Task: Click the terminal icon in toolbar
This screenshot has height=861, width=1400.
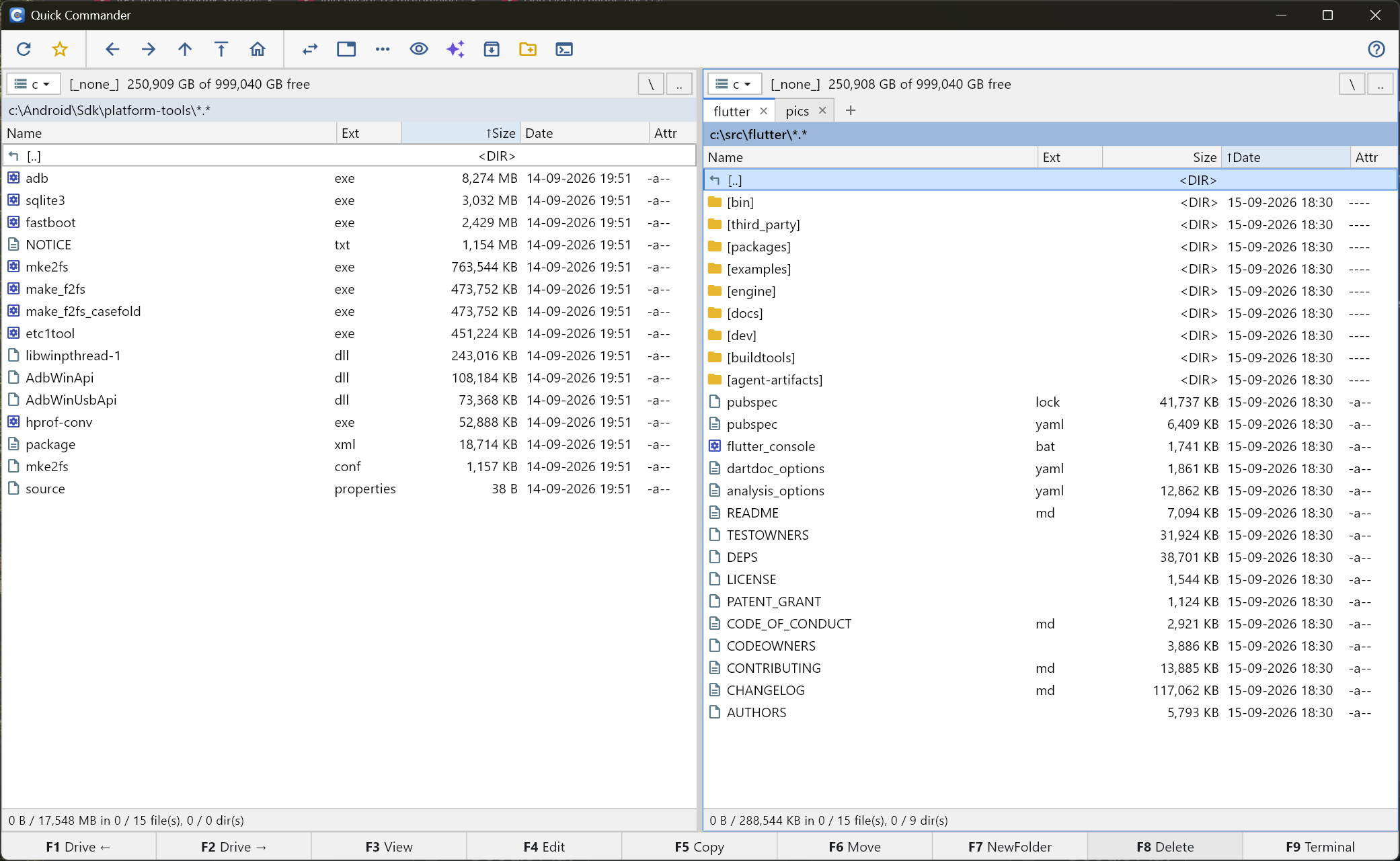Action: coord(564,49)
